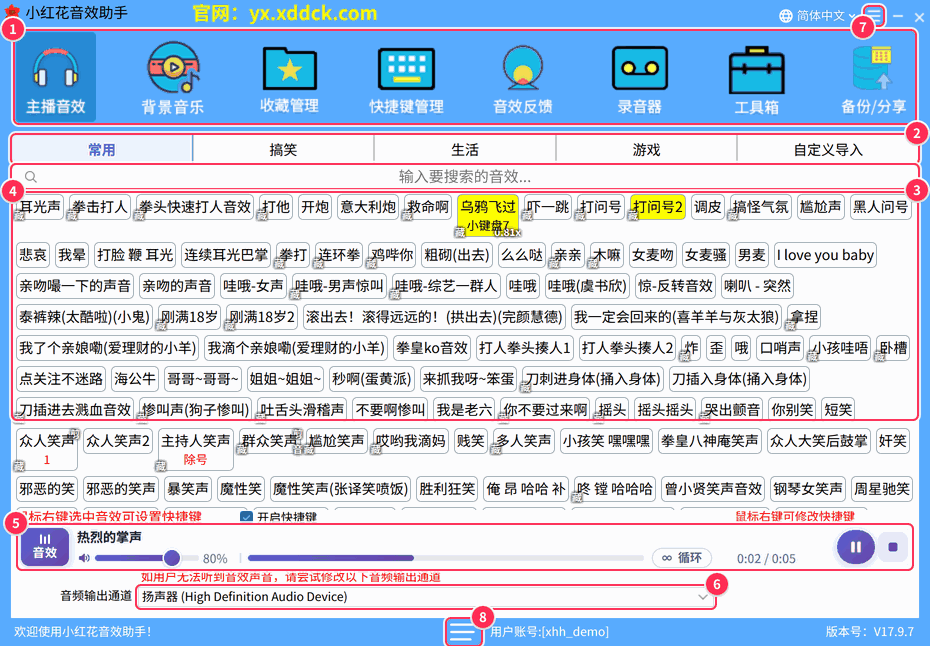Image resolution: width=930 pixels, height=646 pixels.
Task: Play the 秒啊(蛋黄派) sound effect
Action: tap(371, 378)
